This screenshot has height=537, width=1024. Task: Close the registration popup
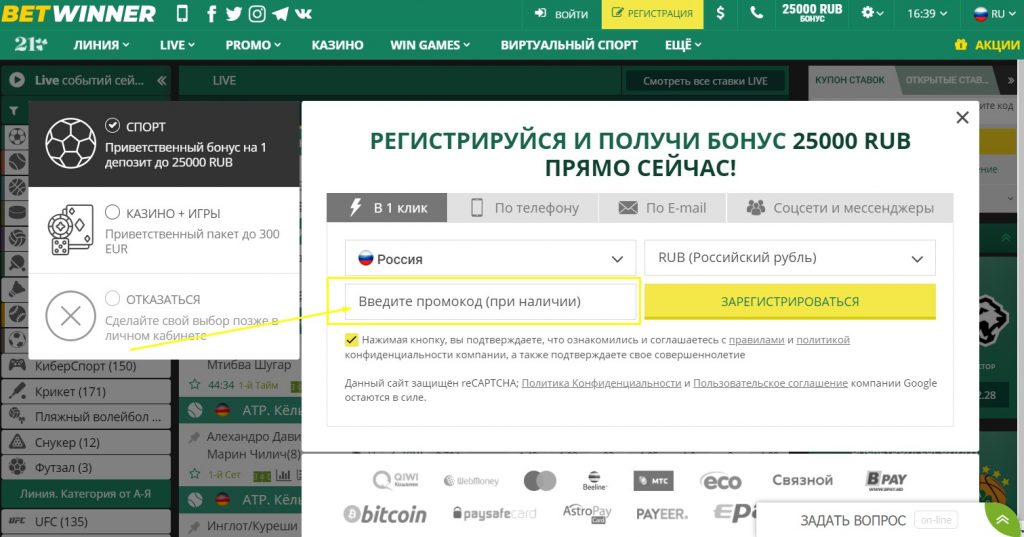(962, 118)
